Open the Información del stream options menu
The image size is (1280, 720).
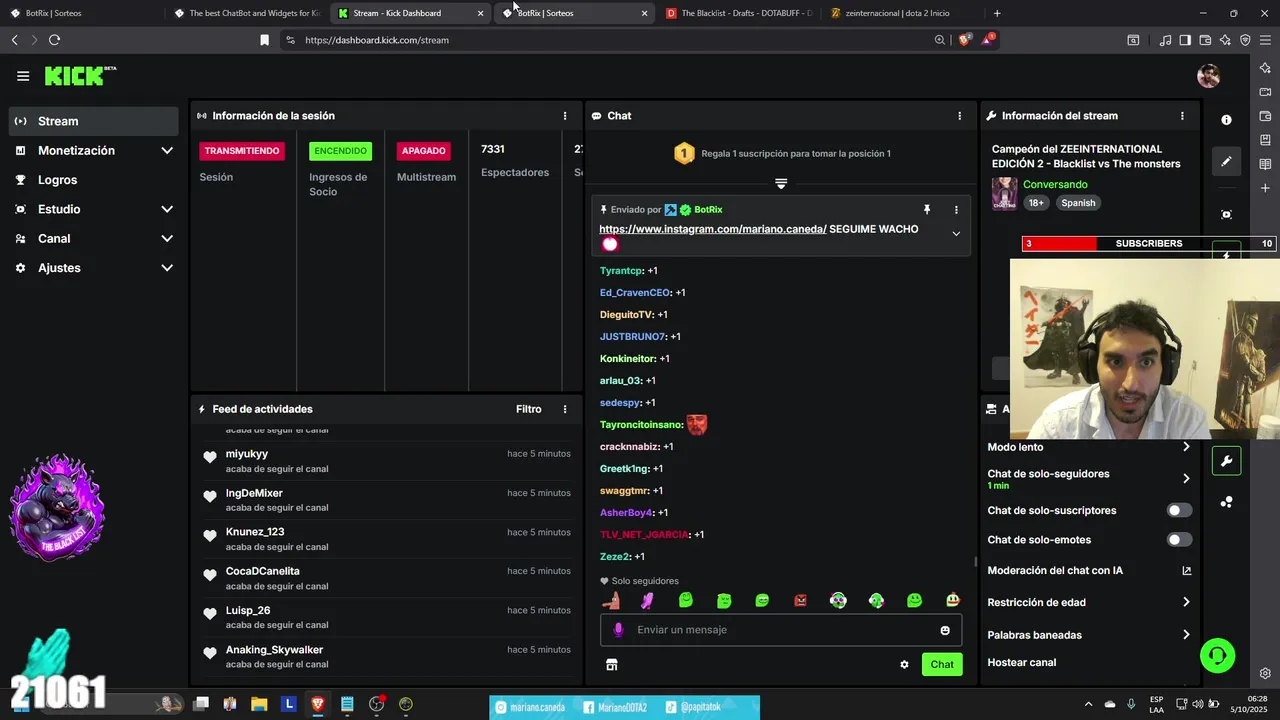(x=1182, y=116)
